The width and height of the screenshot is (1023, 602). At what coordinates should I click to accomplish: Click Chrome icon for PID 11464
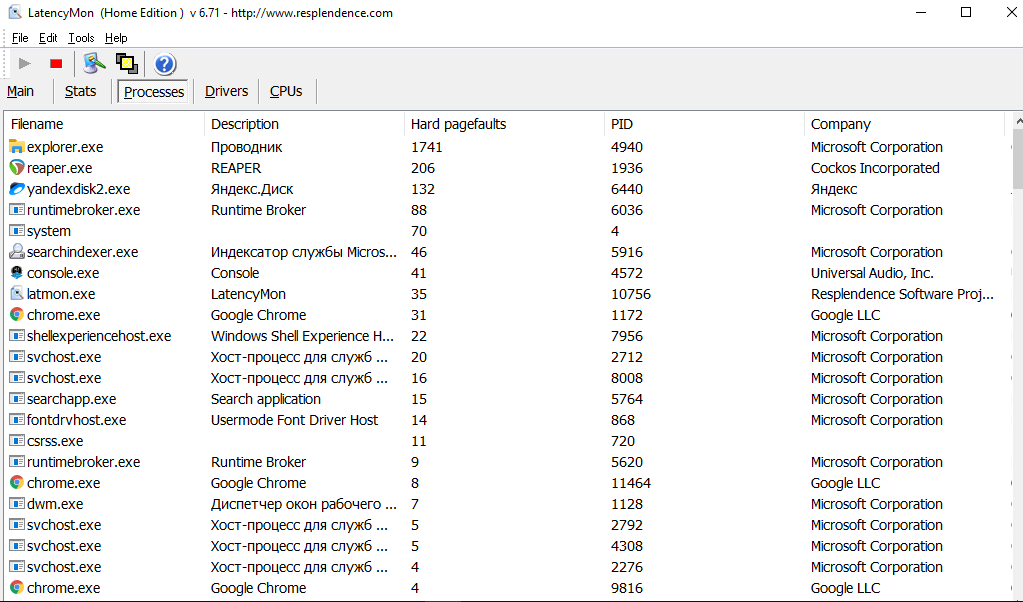pyautogui.click(x=17, y=483)
